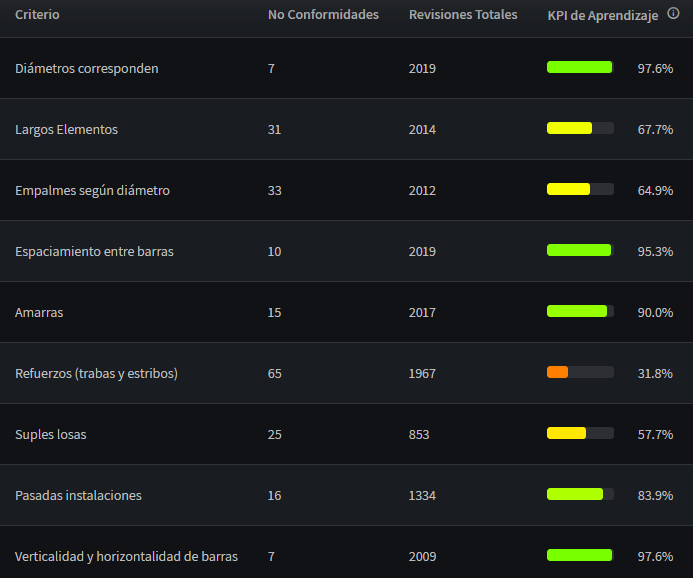Click the progress bar for Suples losas
Image resolution: width=693 pixels, height=578 pixels.
580,433
